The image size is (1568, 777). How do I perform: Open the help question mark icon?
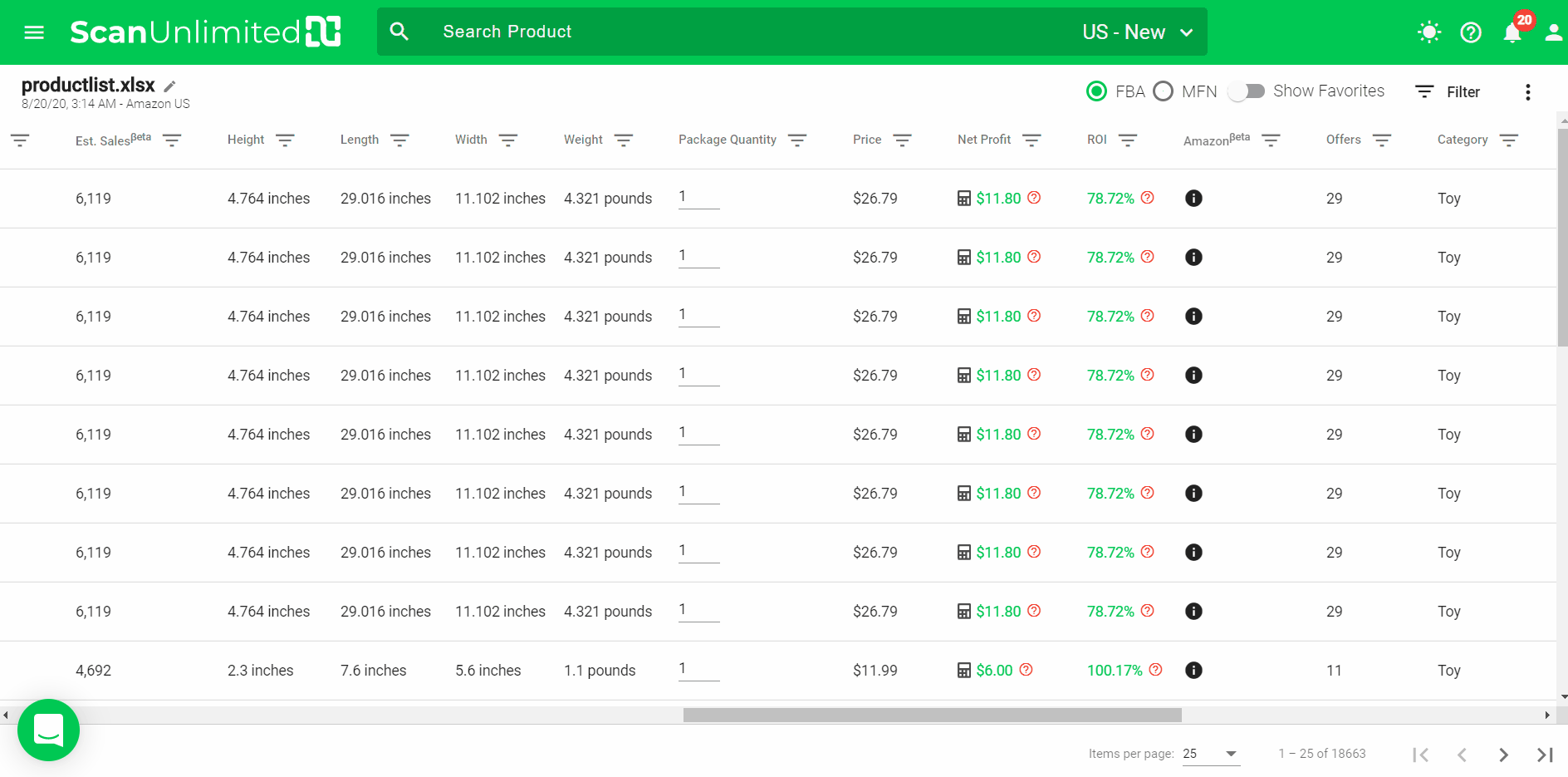1471,32
